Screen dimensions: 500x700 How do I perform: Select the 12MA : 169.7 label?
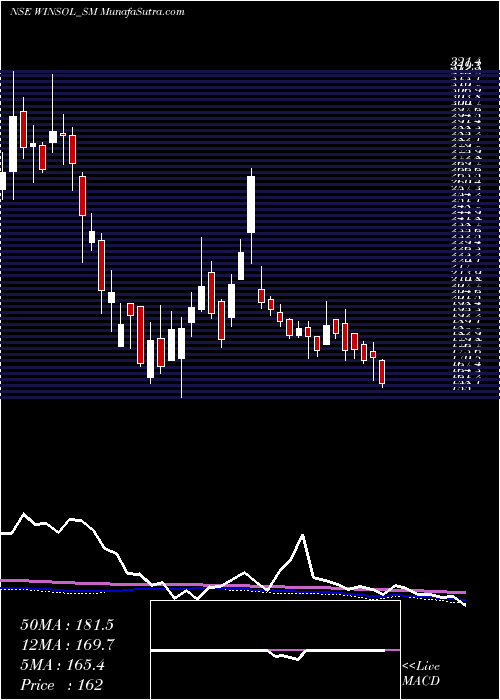pyautogui.click(x=68, y=645)
